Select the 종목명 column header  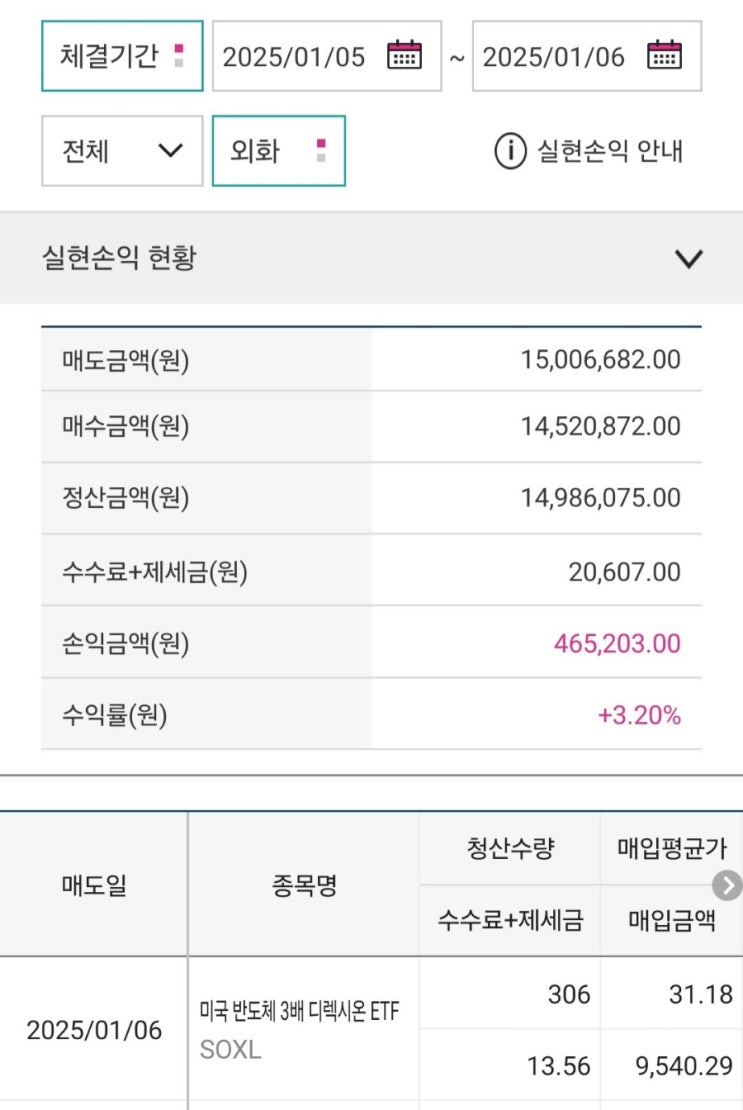click(303, 885)
